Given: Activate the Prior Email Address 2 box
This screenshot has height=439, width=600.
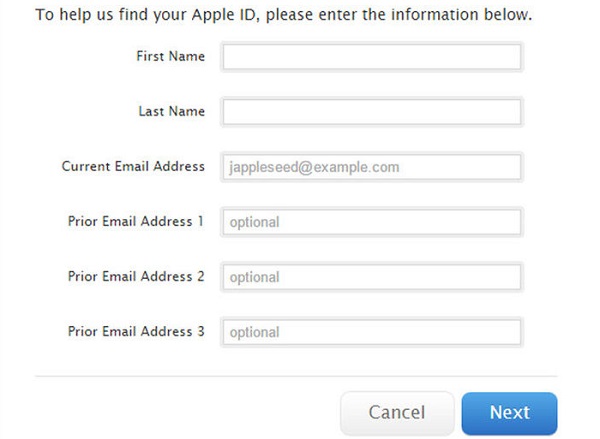Looking at the screenshot, I should point(372,277).
